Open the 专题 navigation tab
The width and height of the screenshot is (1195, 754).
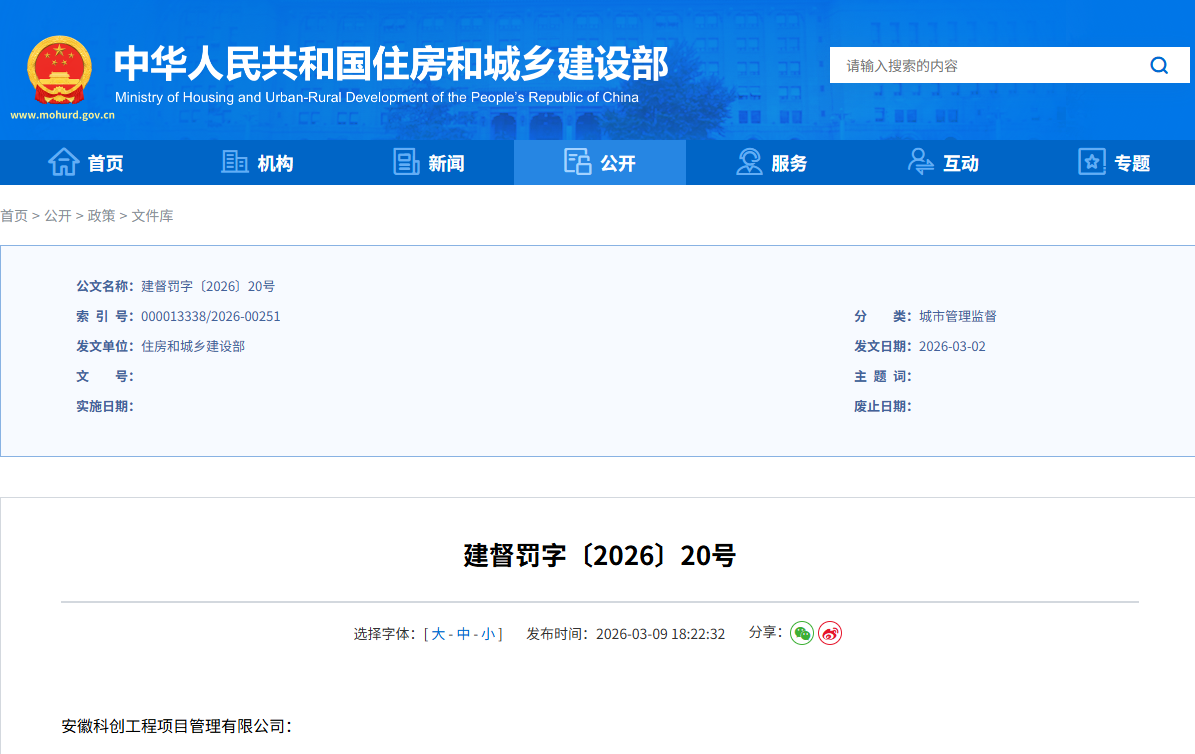[1114, 162]
